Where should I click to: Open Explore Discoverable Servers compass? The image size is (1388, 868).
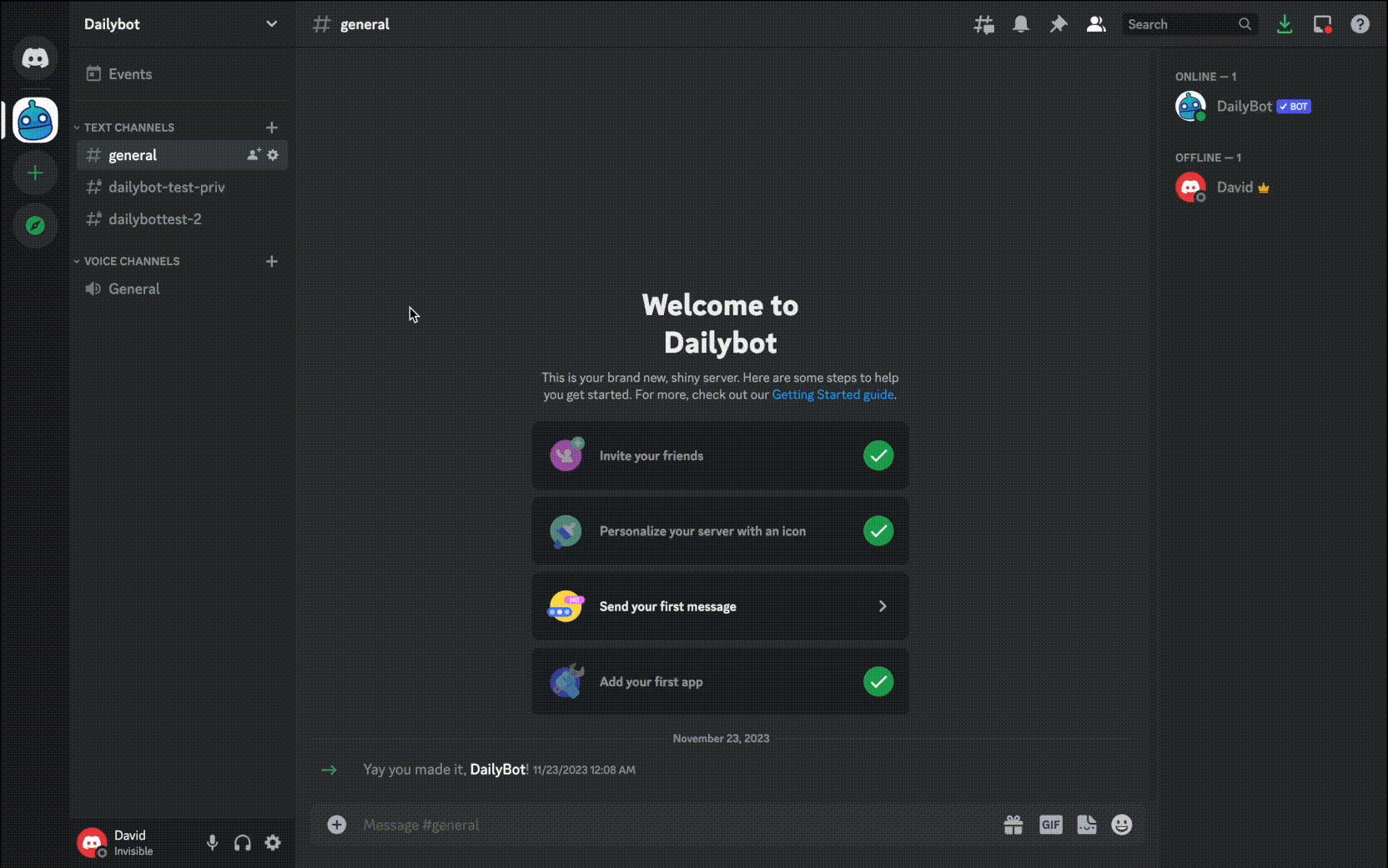point(35,226)
